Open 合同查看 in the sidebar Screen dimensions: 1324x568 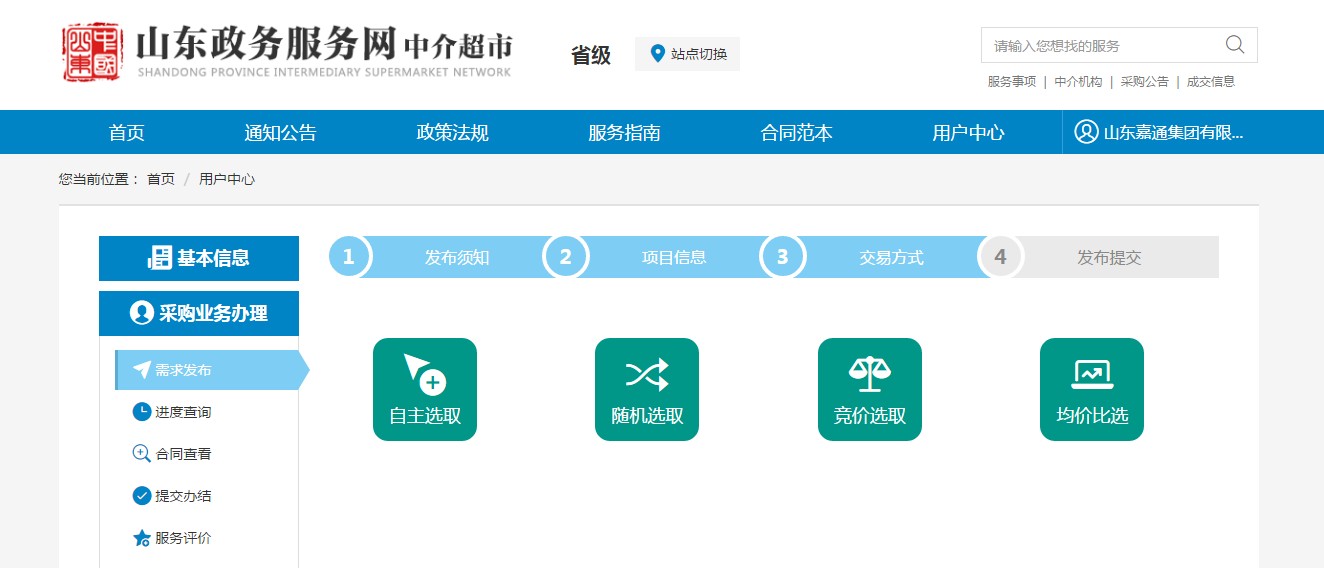[x=183, y=454]
